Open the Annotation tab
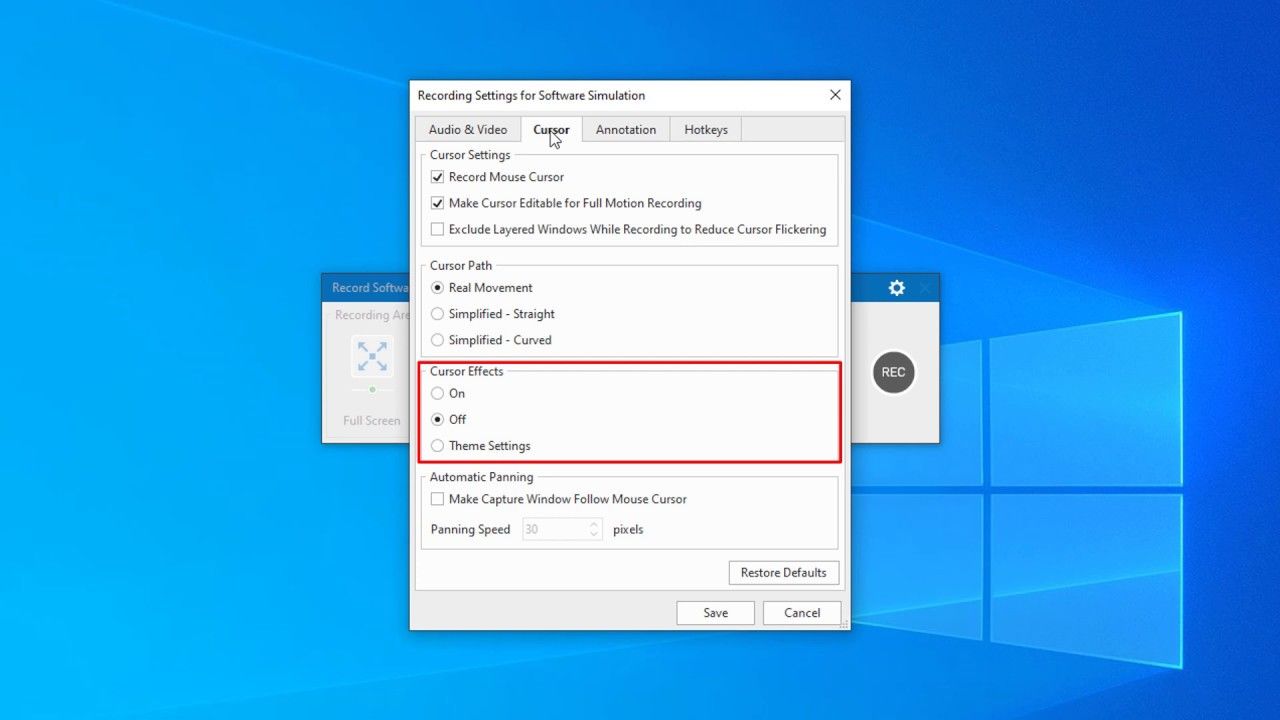This screenshot has height=720, width=1280. (x=625, y=129)
